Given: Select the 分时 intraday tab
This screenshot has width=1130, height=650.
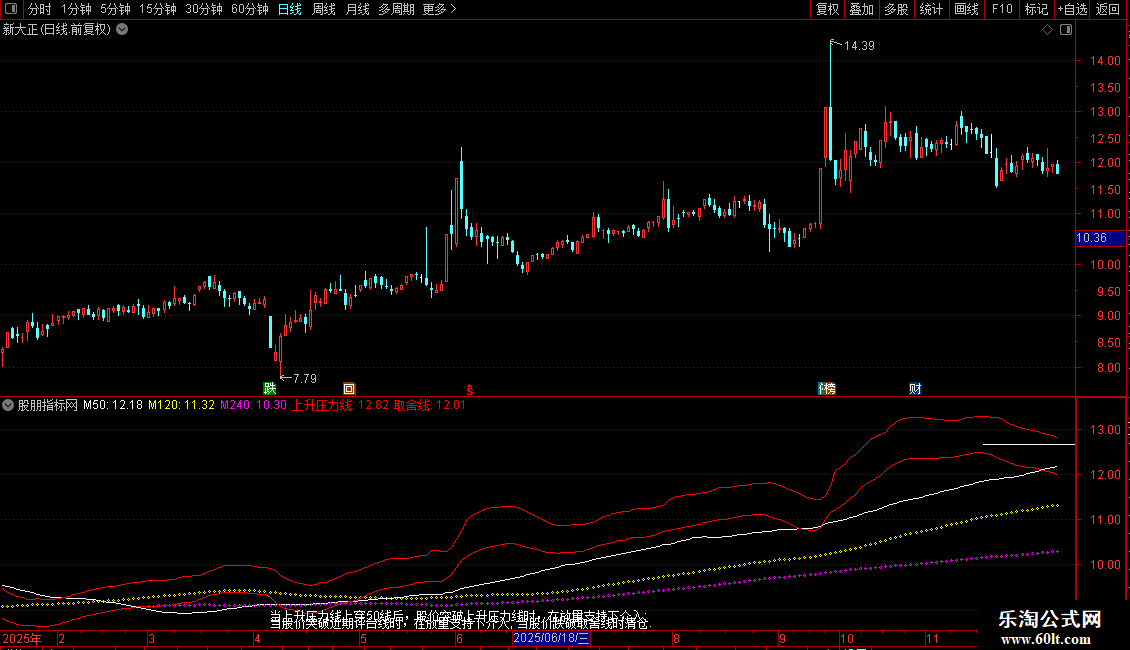Looking at the screenshot, I should point(40,9).
